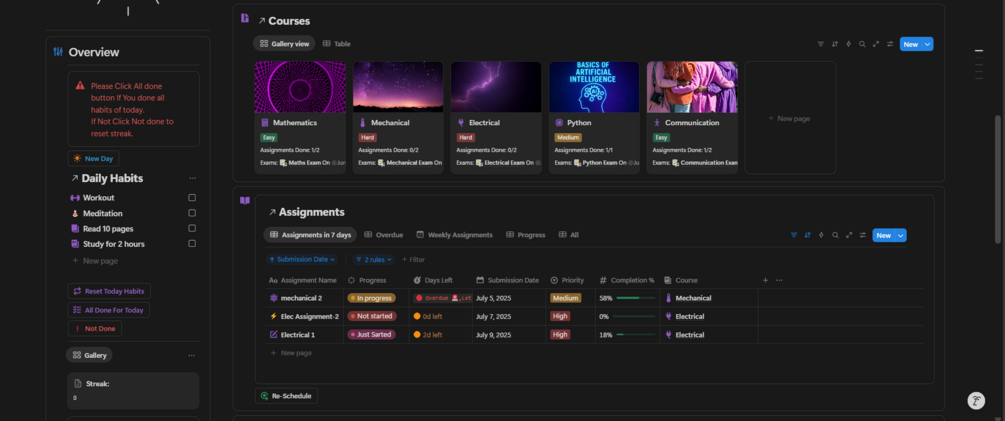
Task: Click the search icon in Courses toolbar
Action: [862, 44]
